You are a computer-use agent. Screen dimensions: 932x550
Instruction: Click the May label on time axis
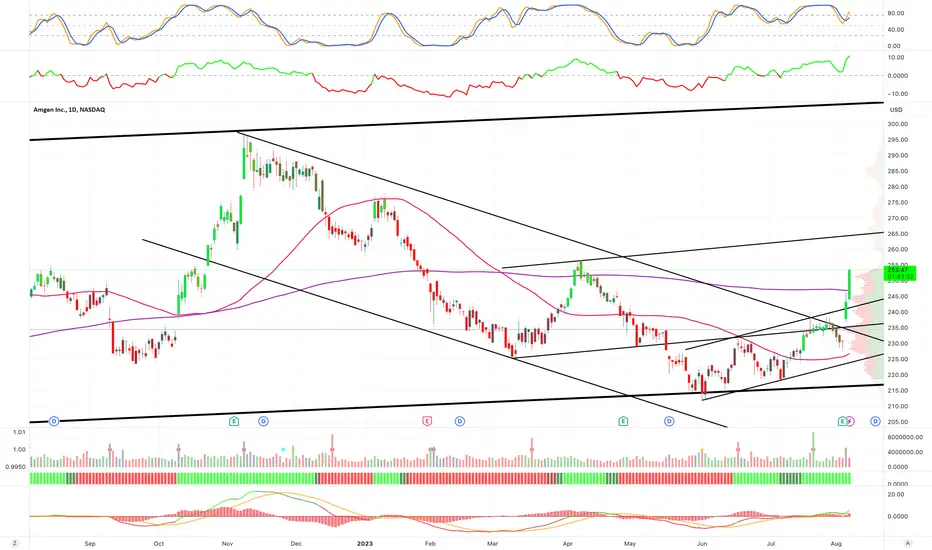coord(630,543)
